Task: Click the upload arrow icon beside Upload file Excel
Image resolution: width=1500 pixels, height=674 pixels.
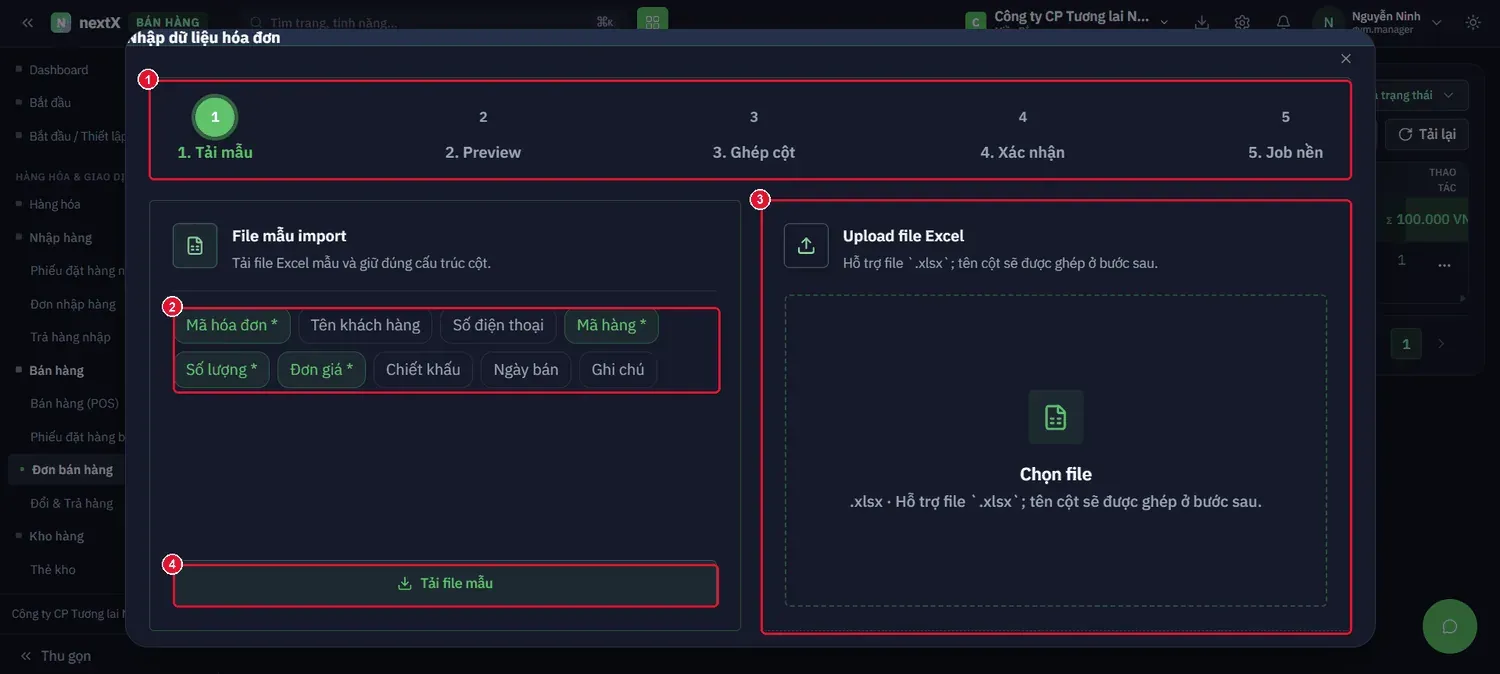Action: pos(806,245)
